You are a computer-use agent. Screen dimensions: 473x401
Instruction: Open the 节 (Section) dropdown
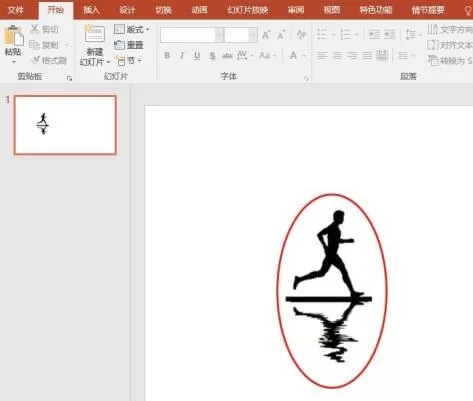(x=128, y=61)
